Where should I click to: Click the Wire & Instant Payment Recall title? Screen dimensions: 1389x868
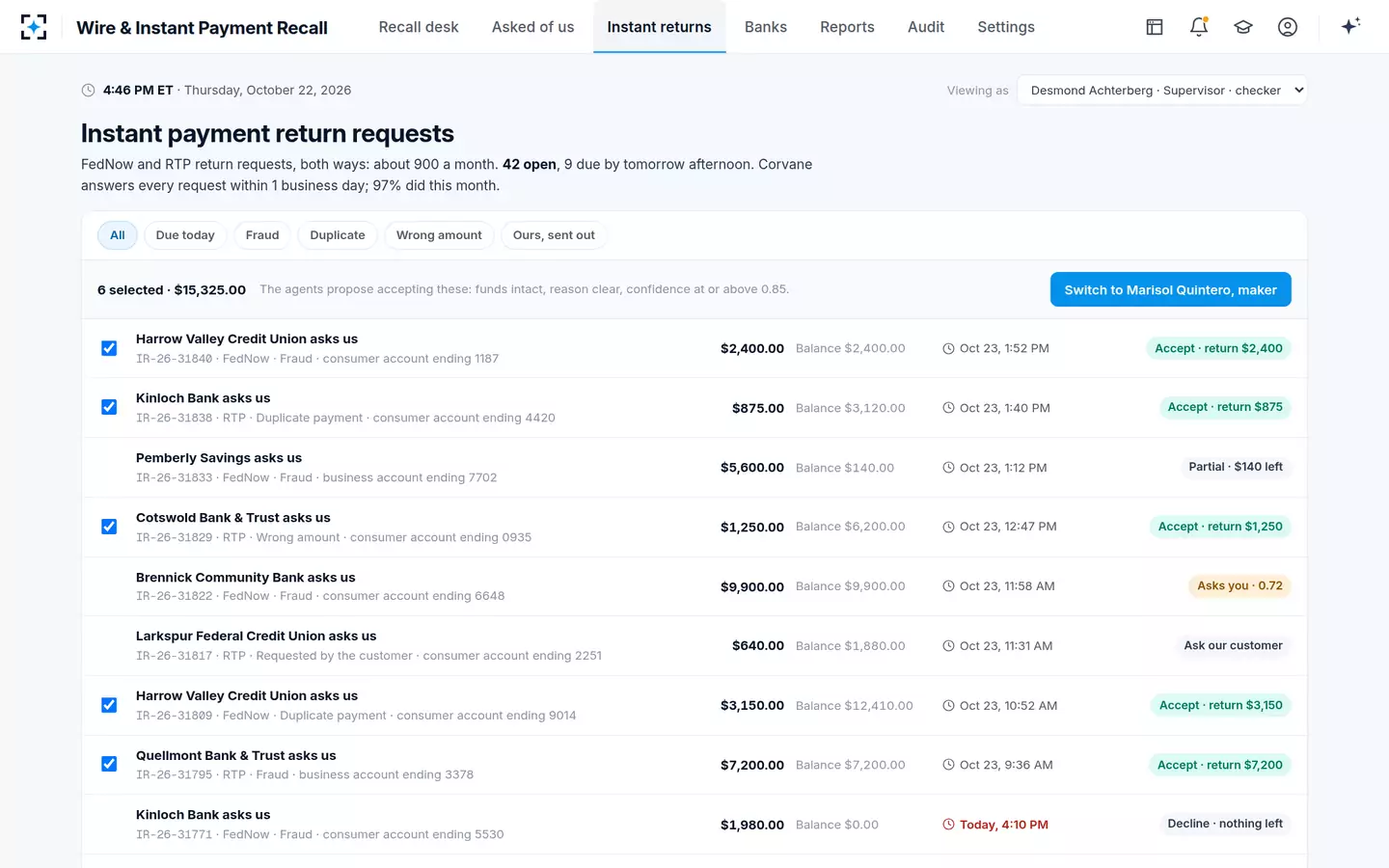point(202,28)
